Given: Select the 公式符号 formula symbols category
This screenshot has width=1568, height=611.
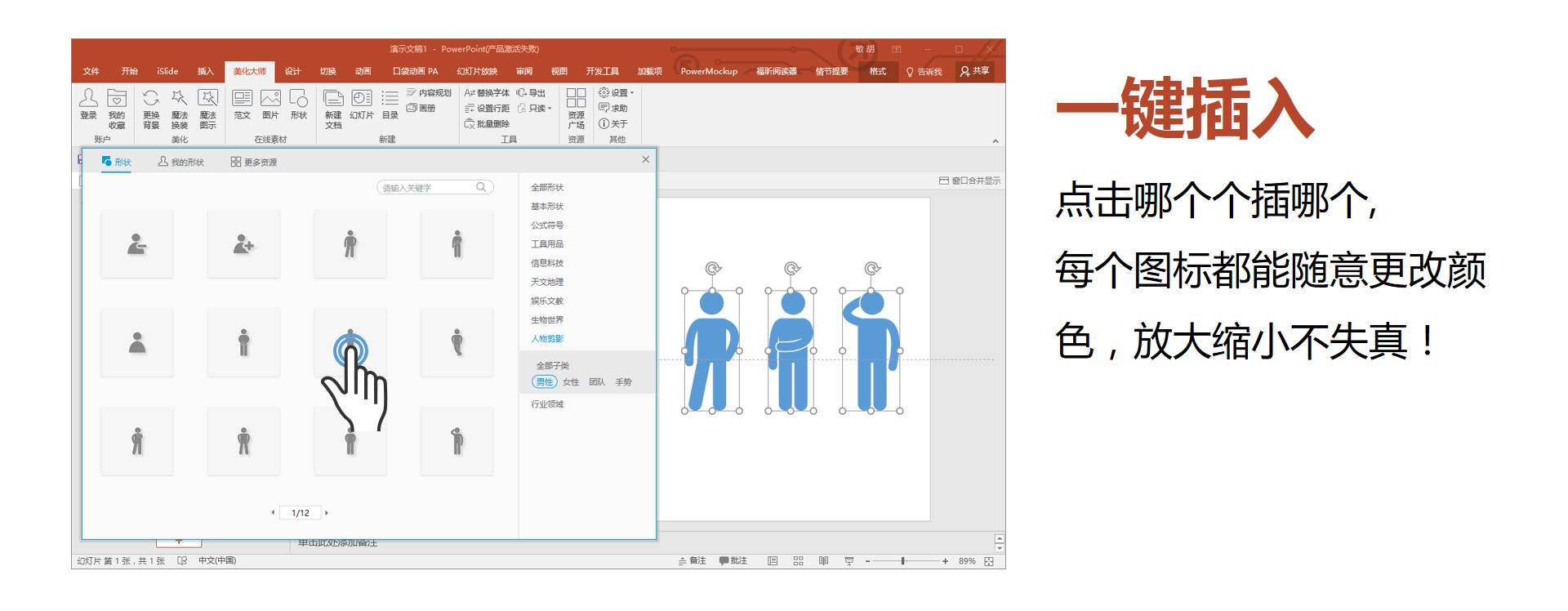Looking at the screenshot, I should pos(547,225).
